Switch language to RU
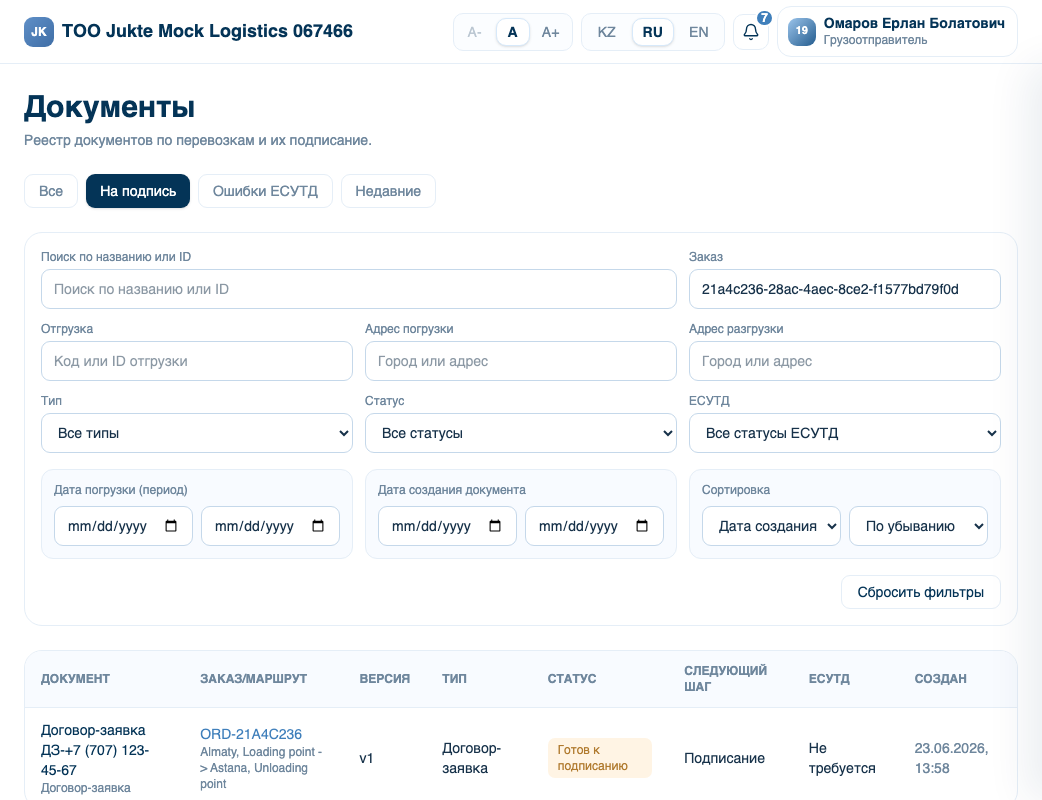Screen dimensions: 1042x800 click(x=653, y=32)
